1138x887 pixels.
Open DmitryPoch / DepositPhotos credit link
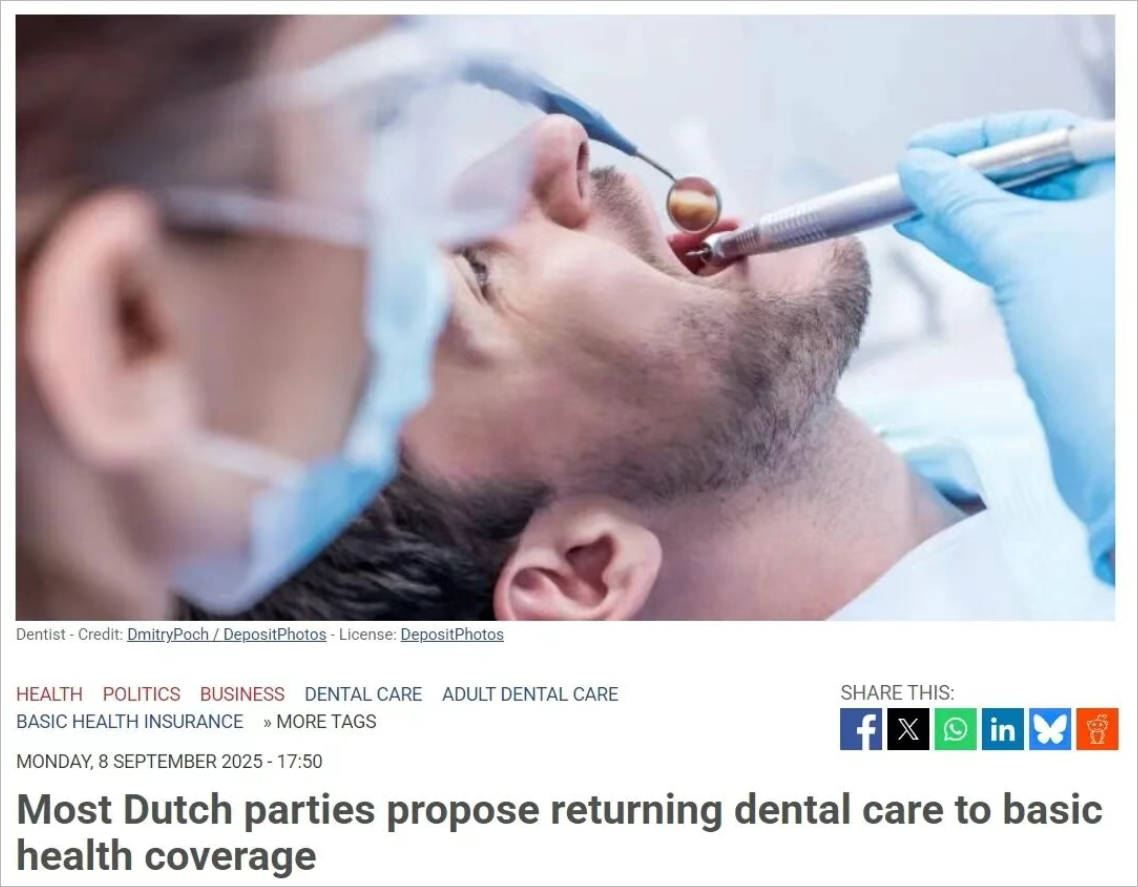pyautogui.click(x=226, y=634)
